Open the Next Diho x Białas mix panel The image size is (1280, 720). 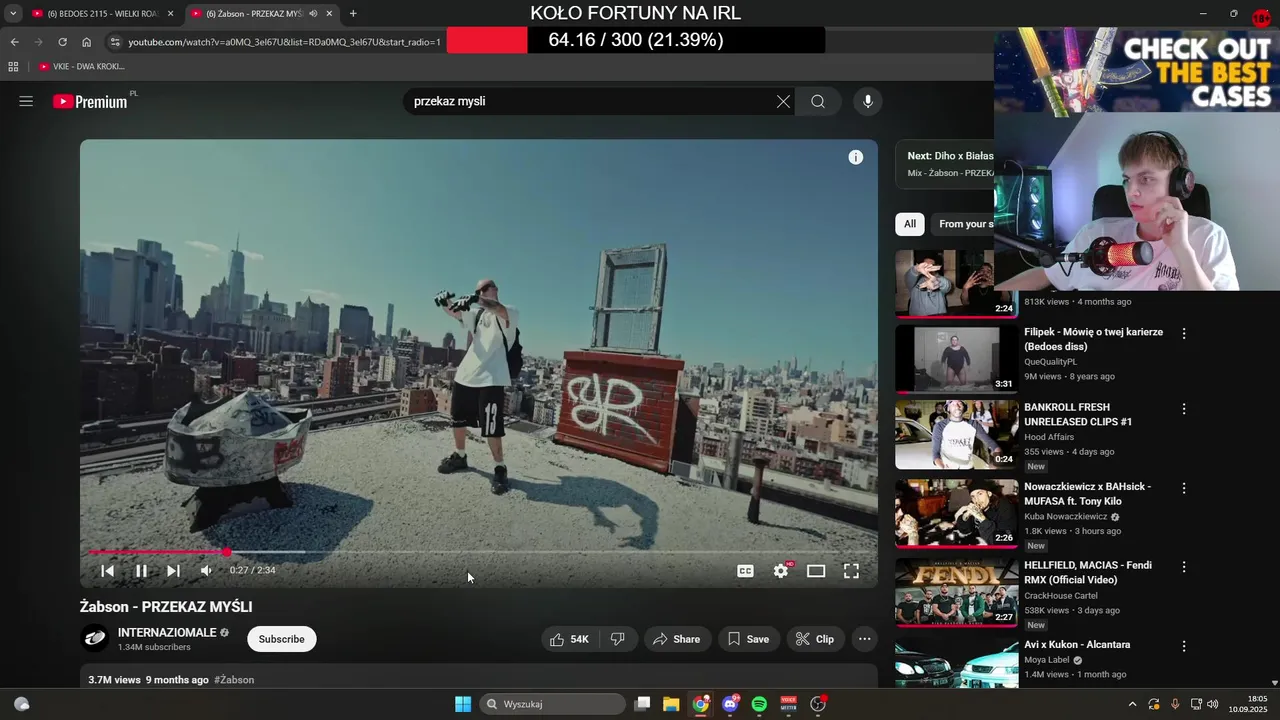[x=945, y=164]
